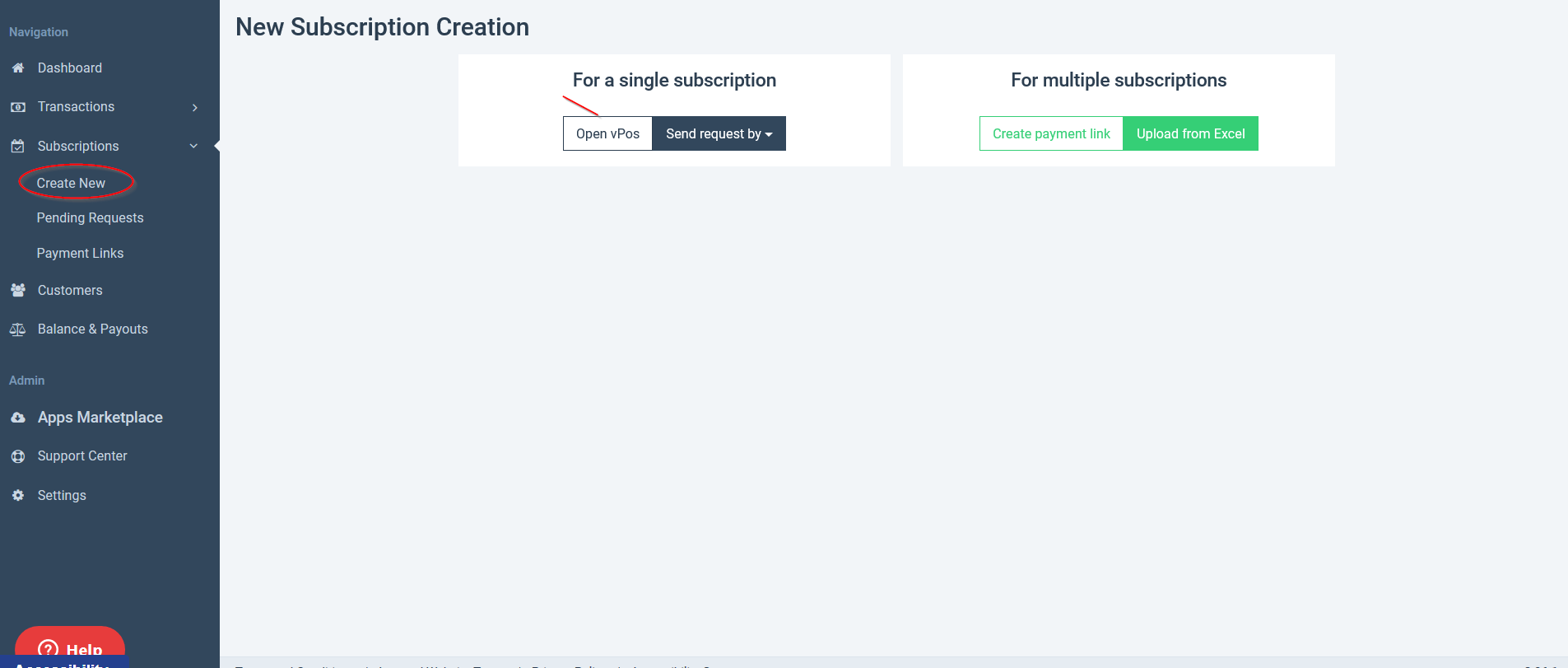The image size is (1568, 668).
Task: Click the Dashboard home icon
Action: 18,68
